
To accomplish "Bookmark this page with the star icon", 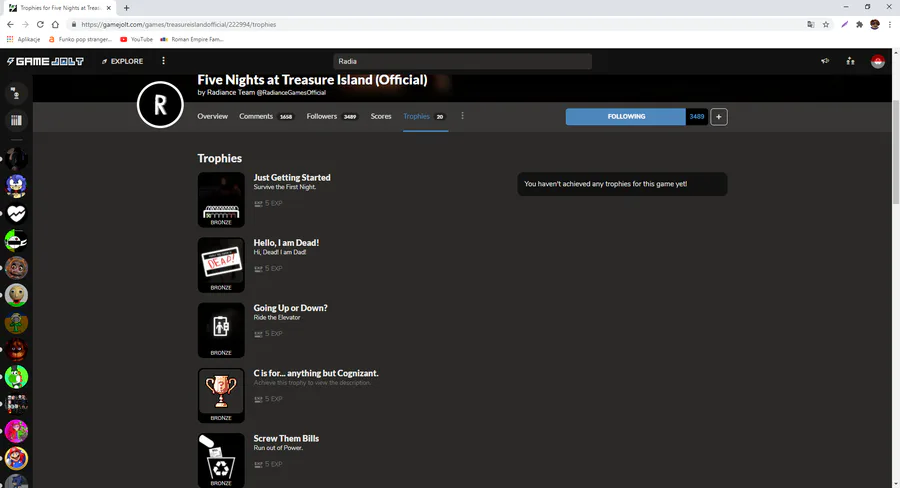I will tap(826, 25).
